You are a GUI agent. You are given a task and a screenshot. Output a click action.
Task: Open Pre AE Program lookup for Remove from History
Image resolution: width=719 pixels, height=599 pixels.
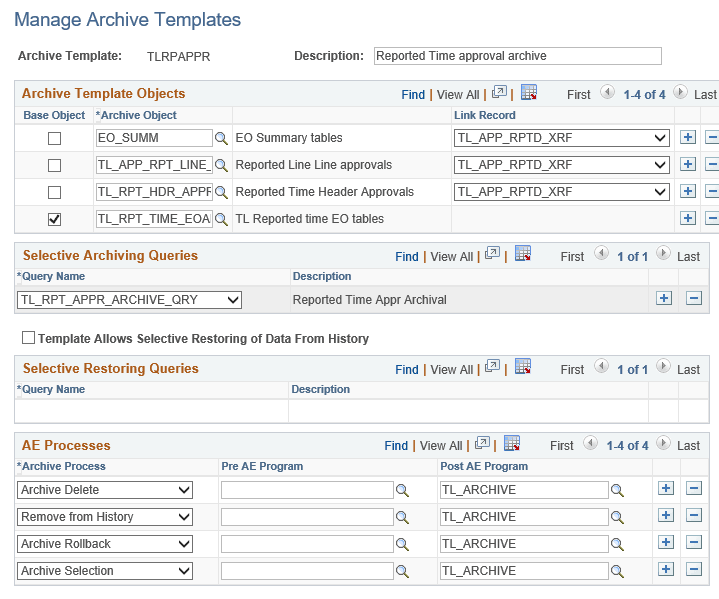click(x=402, y=517)
